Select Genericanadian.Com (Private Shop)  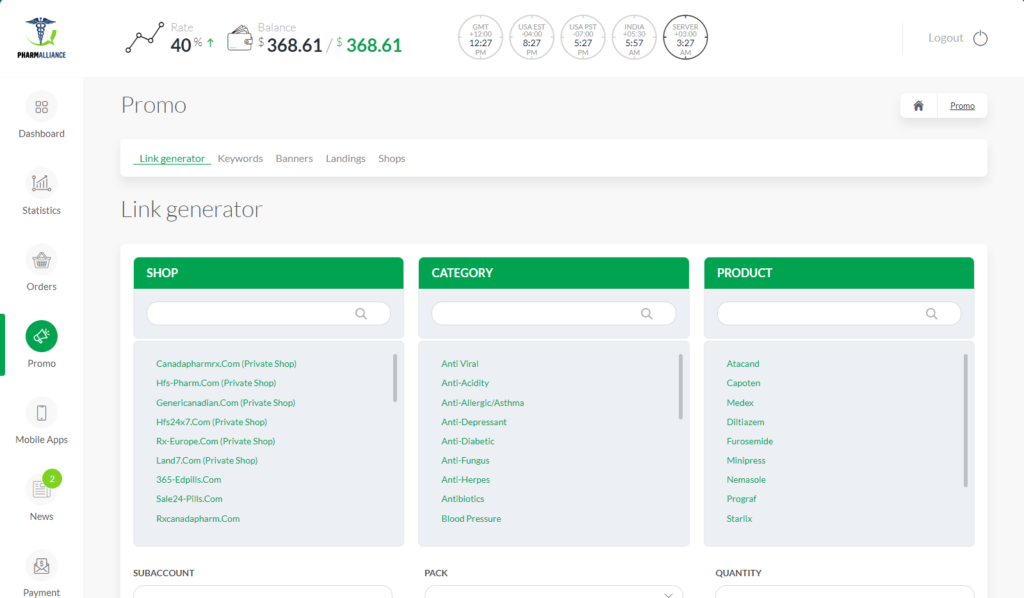pyautogui.click(x=225, y=403)
